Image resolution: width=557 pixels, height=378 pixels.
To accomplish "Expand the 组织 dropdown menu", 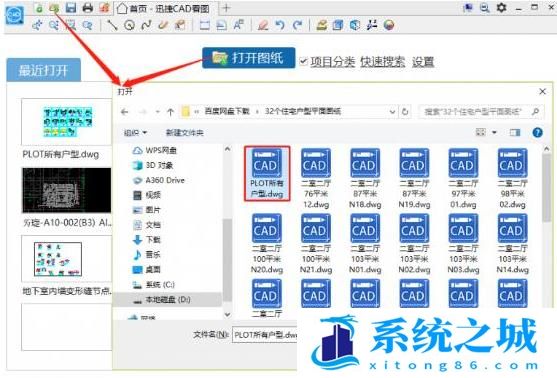I will coord(135,133).
